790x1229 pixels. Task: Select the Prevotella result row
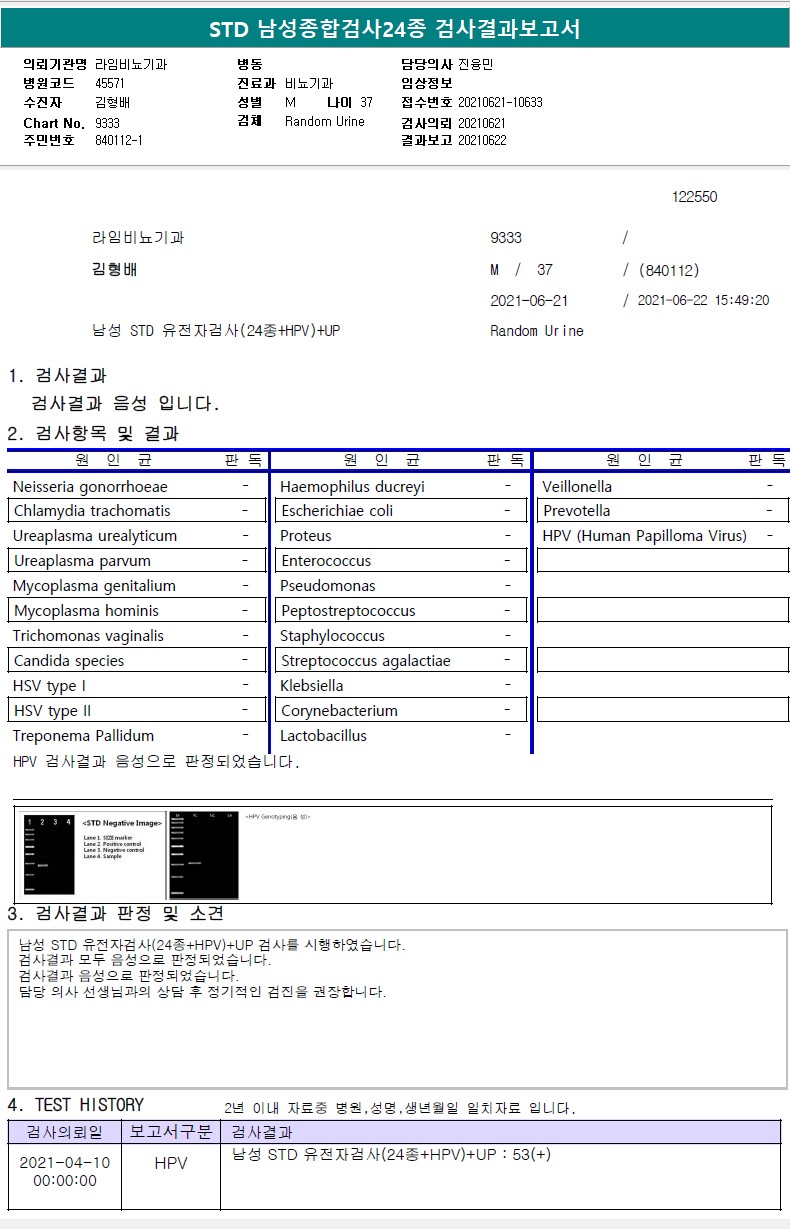pyautogui.click(x=663, y=511)
